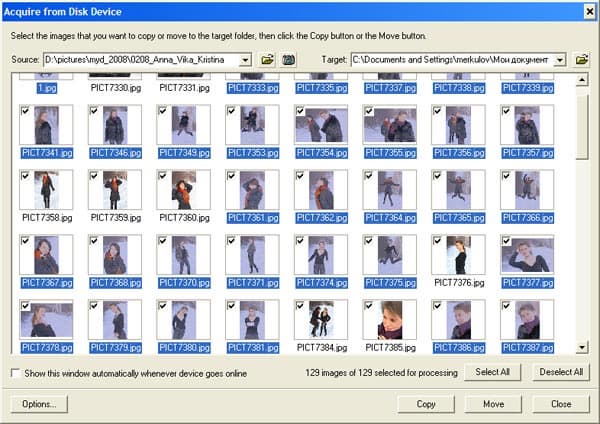Image resolution: width=600 pixels, height=424 pixels.
Task: Click the 1.jpg file name
Action: pos(47,88)
